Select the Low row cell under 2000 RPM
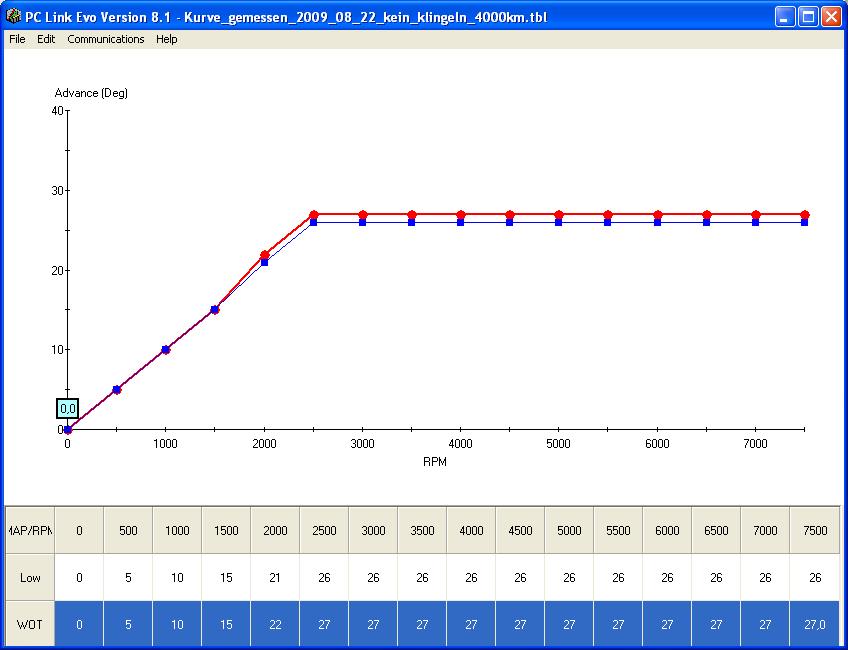This screenshot has height=650, width=848. point(275,578)
